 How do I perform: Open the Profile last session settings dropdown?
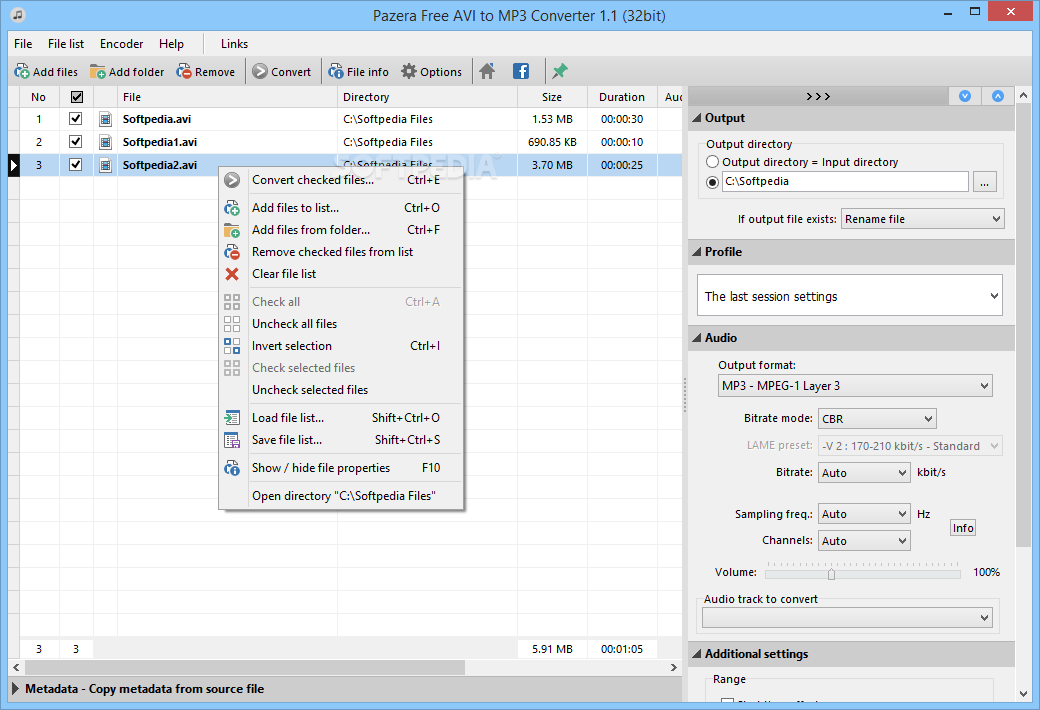point(850,296)
